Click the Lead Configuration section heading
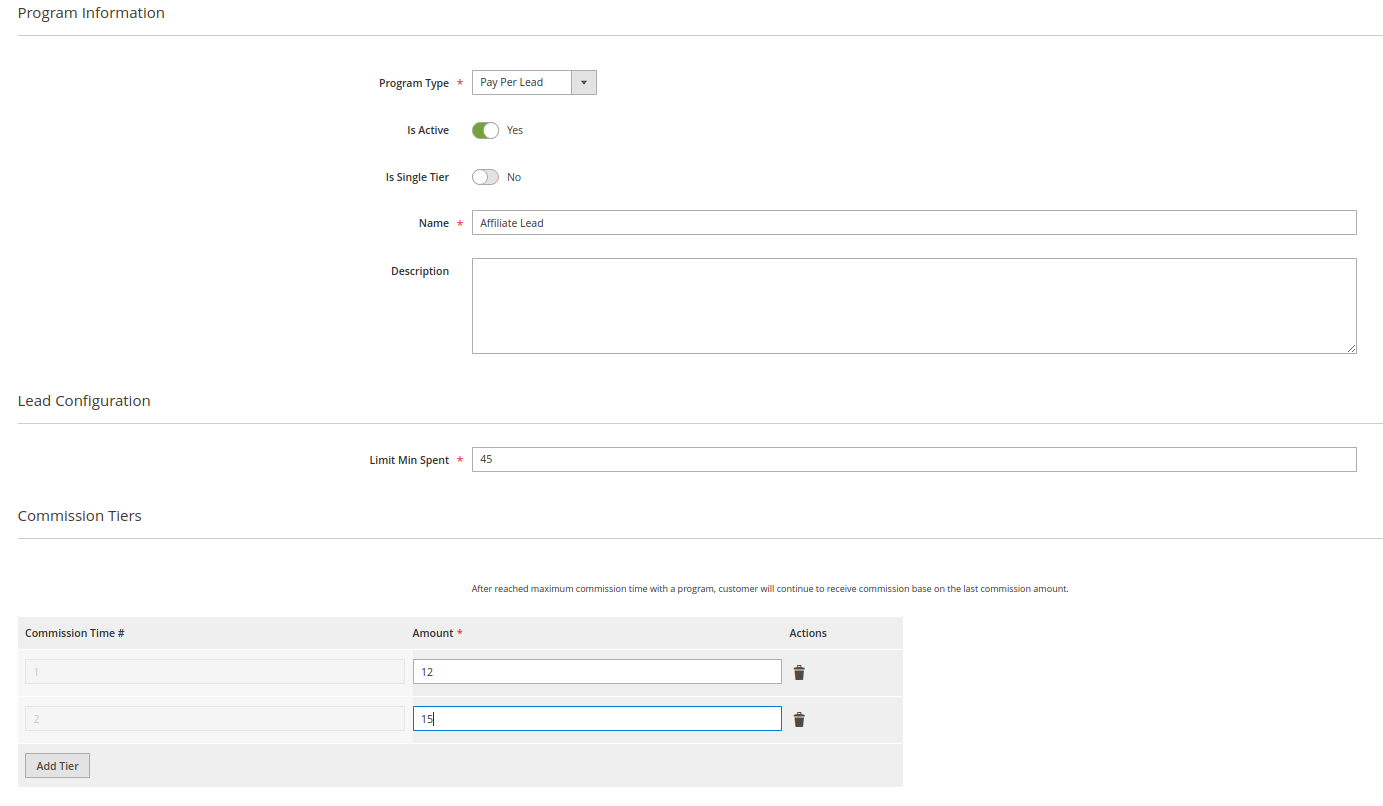This screenshot has height=806, width=1383. tap(84, 401)
